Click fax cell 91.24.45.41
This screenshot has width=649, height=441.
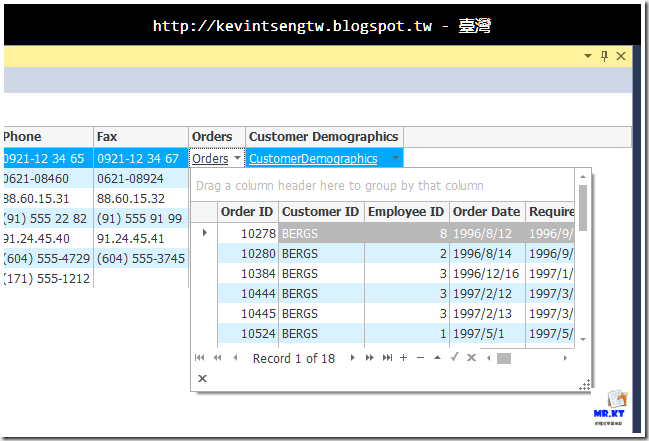coord(141,239)
